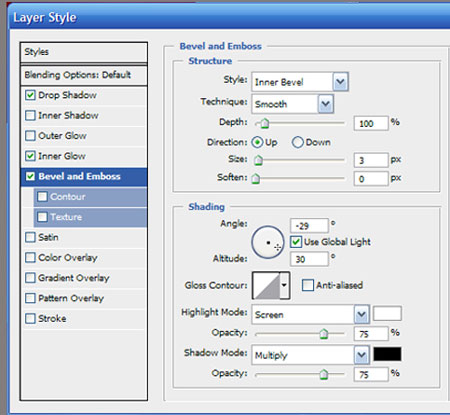
Task: Enable the Anti-aliased checkbox
Action: [x=308, y=285]
